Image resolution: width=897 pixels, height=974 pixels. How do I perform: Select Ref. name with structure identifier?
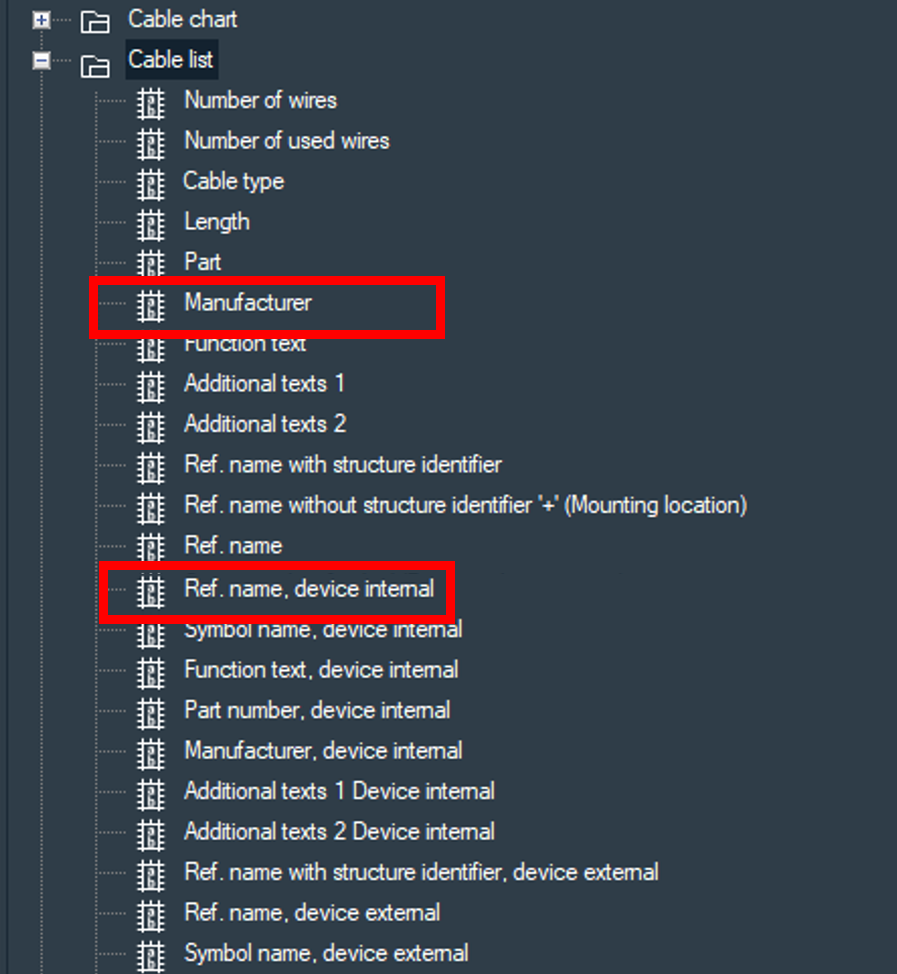(x=343, y=465)
